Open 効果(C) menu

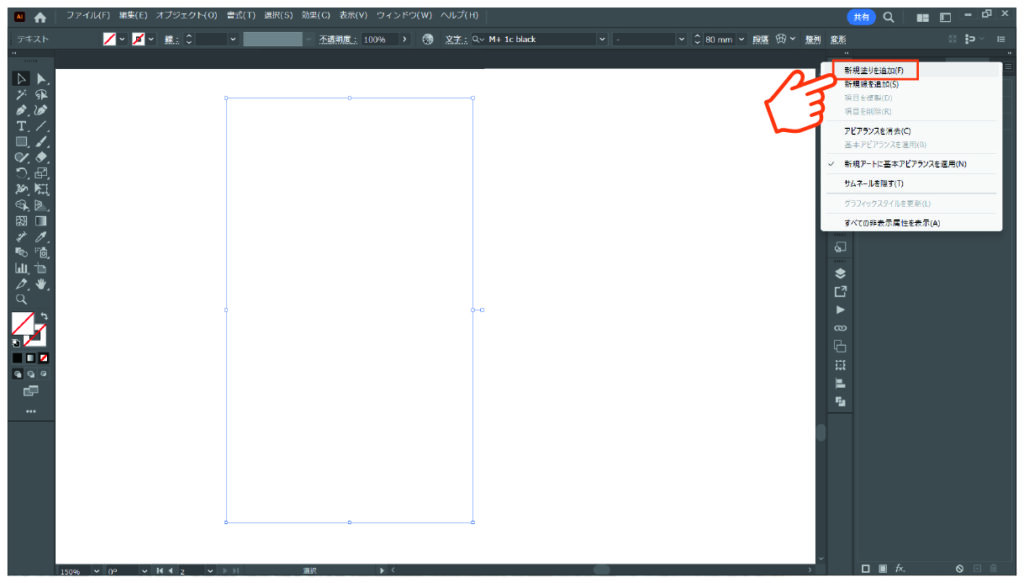(315, 15)
